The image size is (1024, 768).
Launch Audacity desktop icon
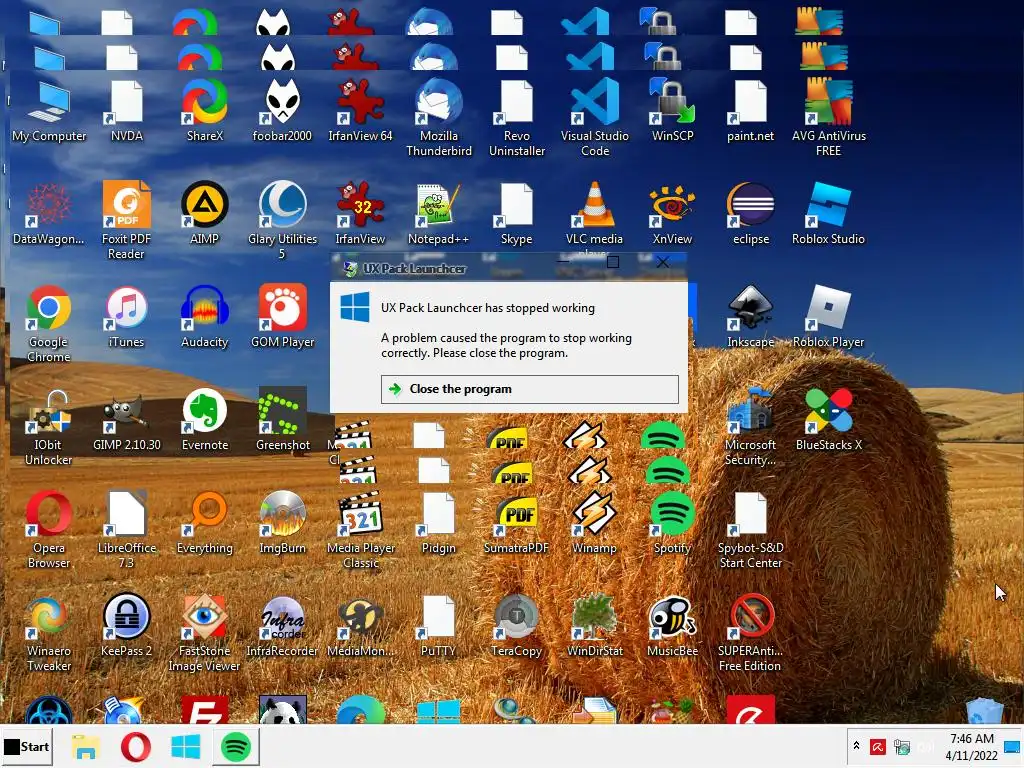204,318
